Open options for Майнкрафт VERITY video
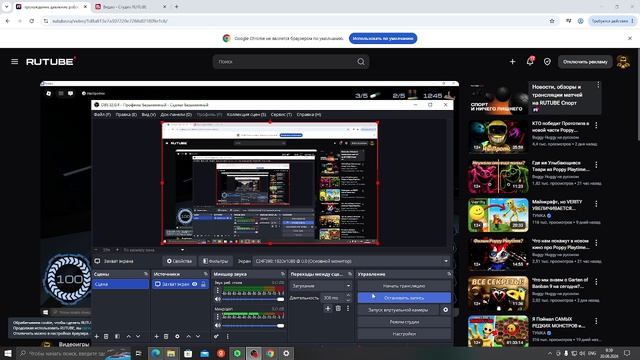640x360 pixels. pos(596,204)
